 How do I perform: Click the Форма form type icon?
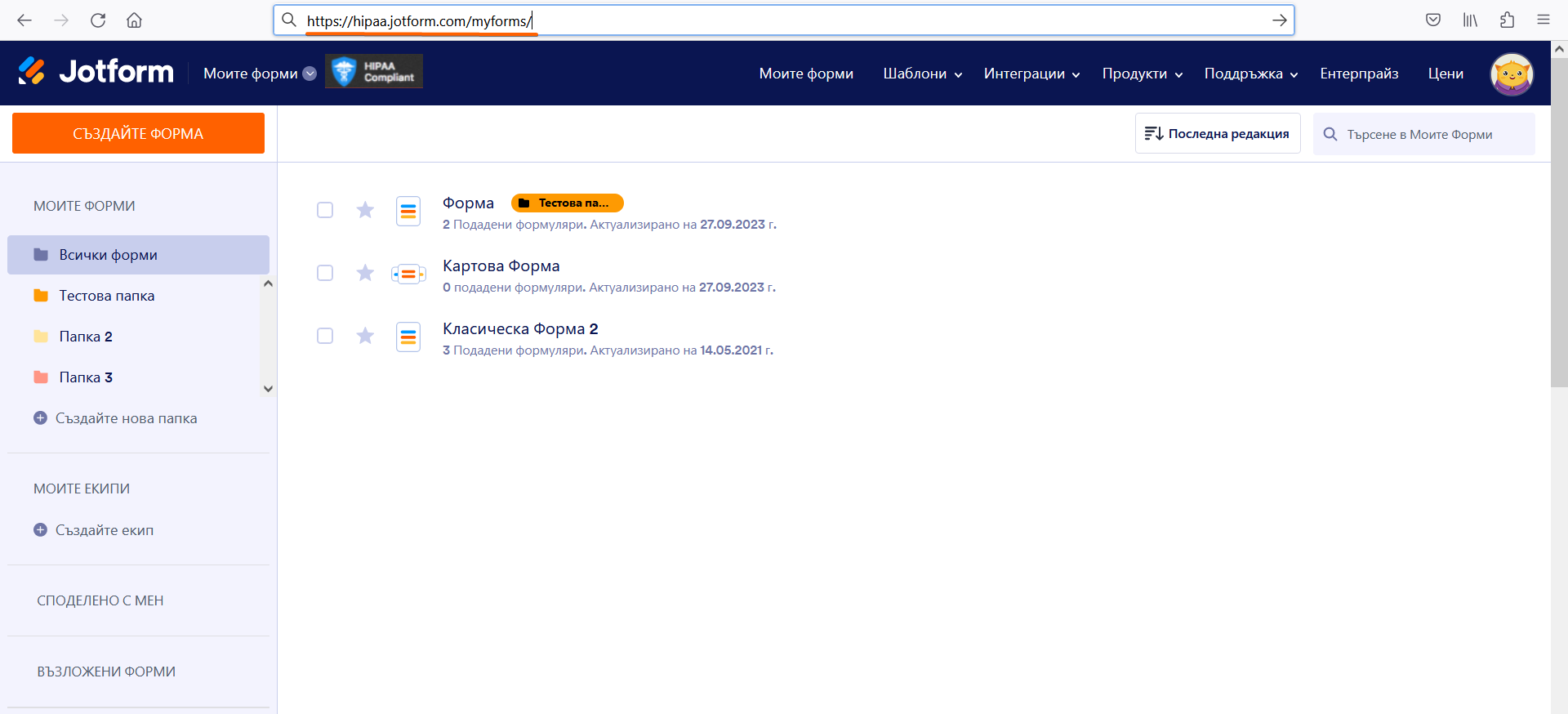408,211
